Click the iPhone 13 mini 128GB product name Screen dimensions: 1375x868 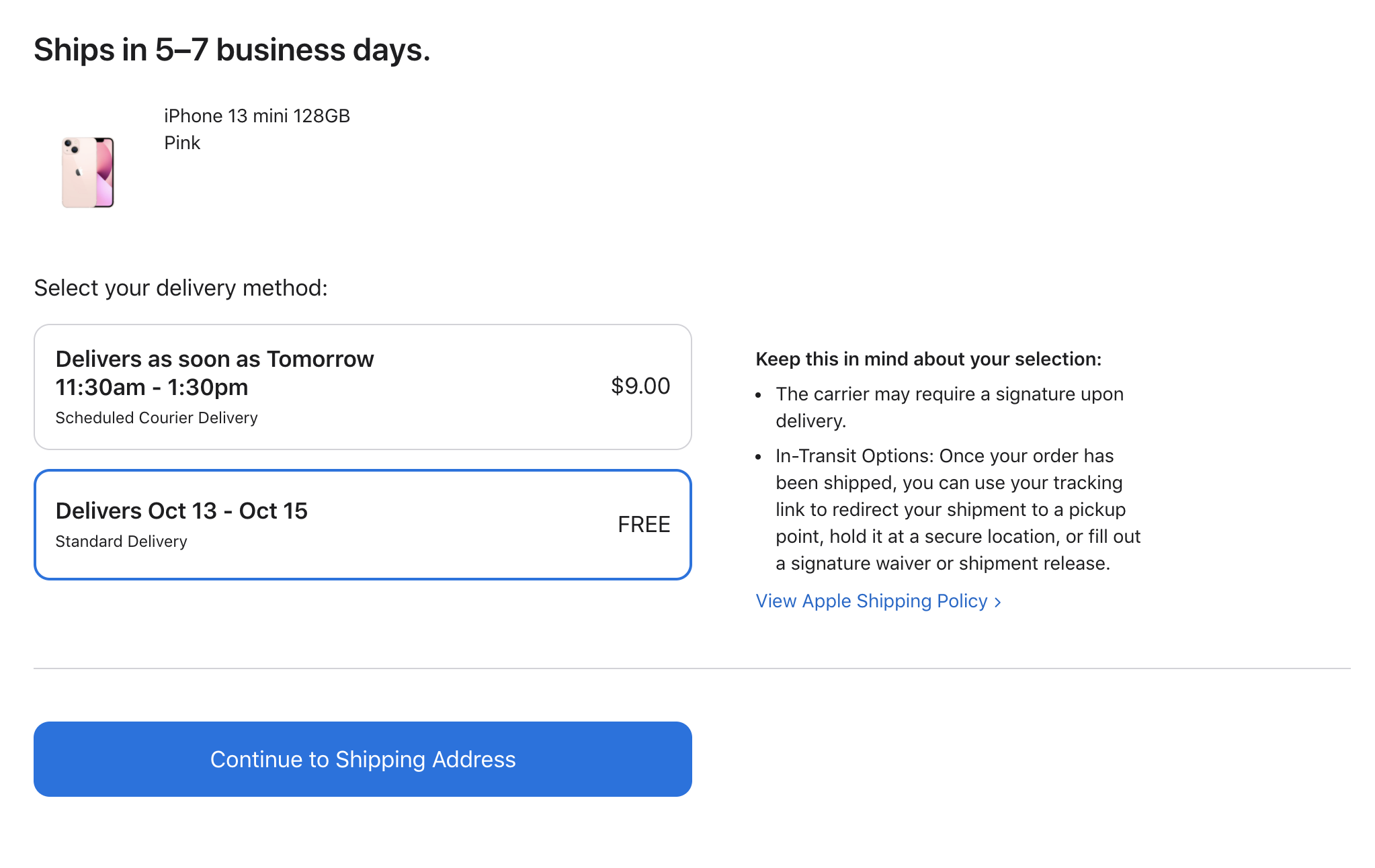pos(257,116)
